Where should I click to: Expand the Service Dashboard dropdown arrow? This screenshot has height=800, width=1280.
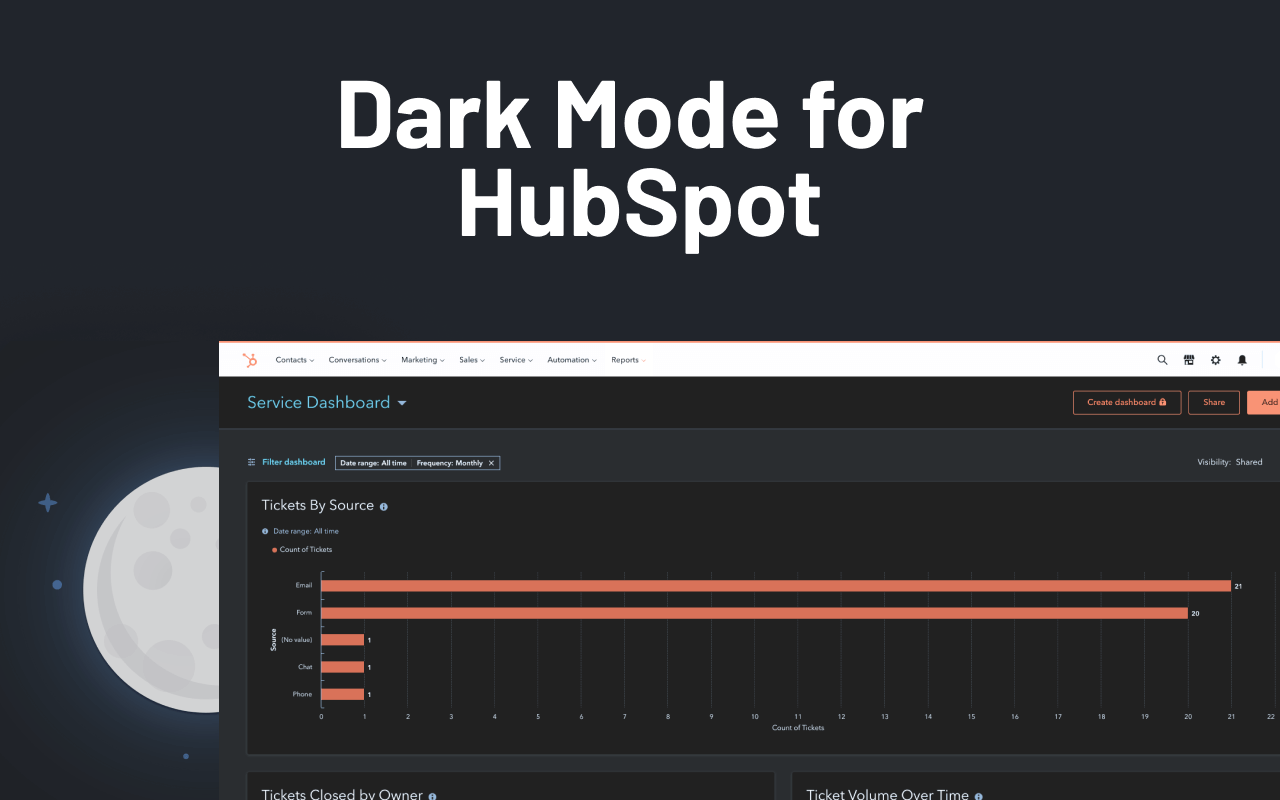(x=402, y=403)
